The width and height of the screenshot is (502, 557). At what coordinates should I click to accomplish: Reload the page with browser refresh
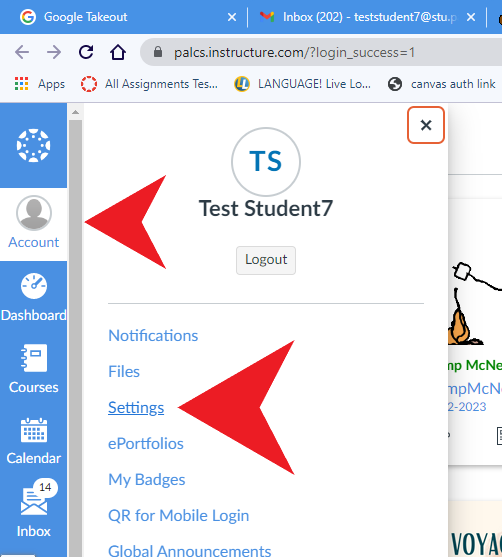click(86, 52)
